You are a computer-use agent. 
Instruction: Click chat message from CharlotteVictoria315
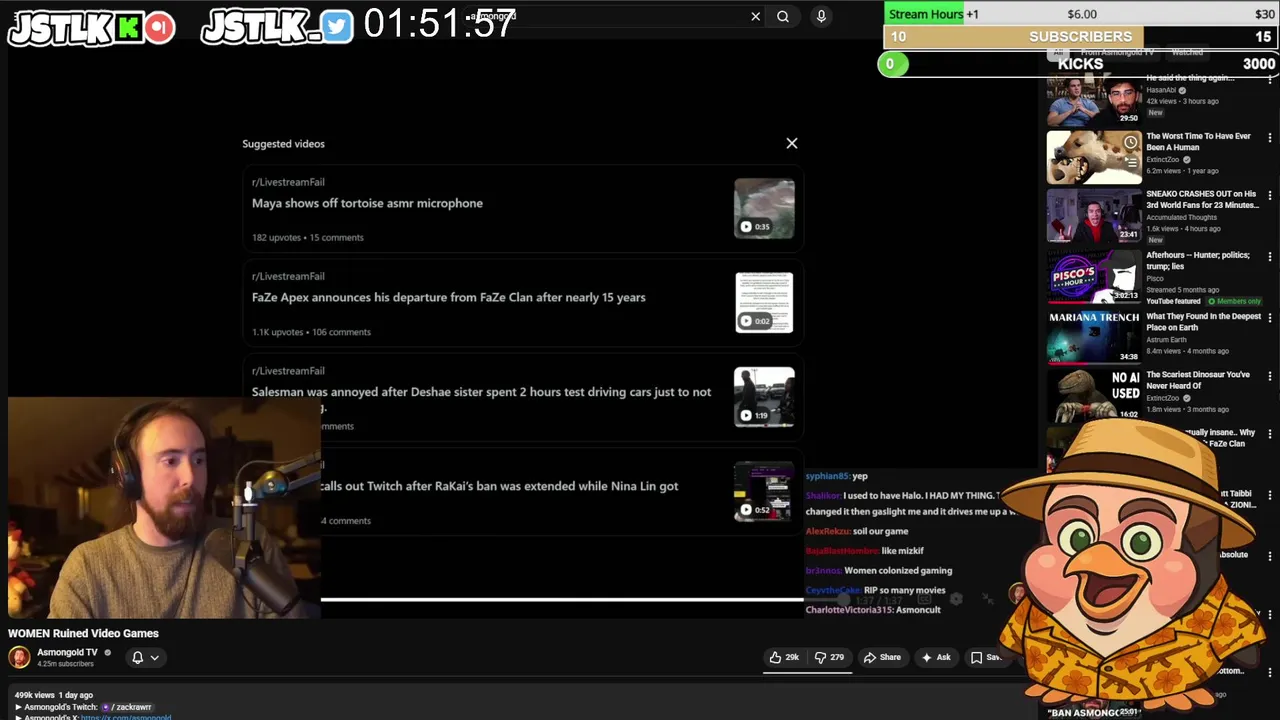873,610
